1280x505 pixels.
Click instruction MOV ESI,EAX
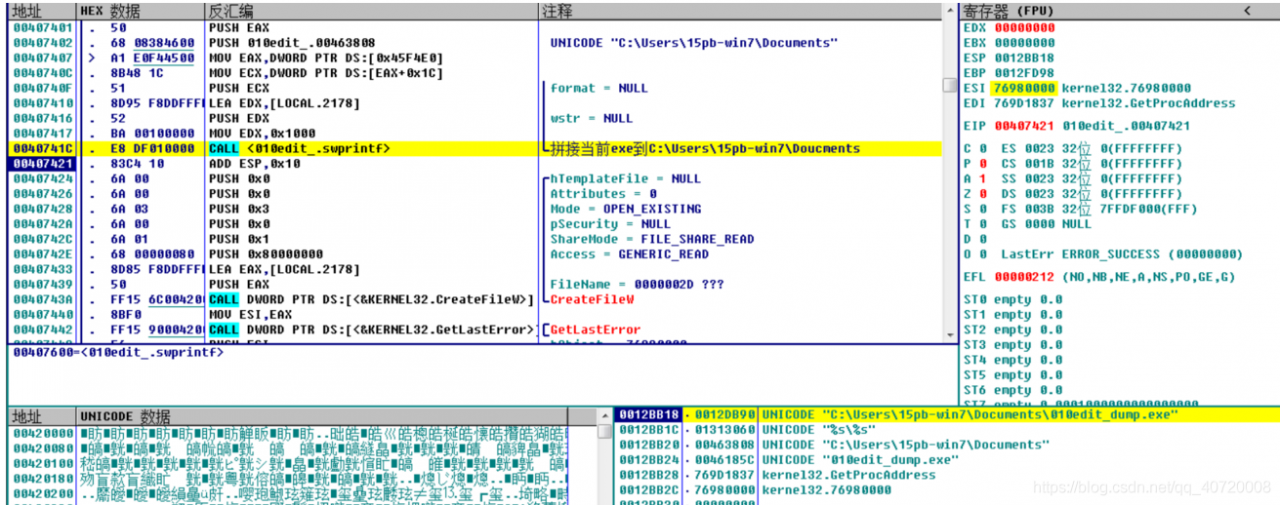point(248,314)
